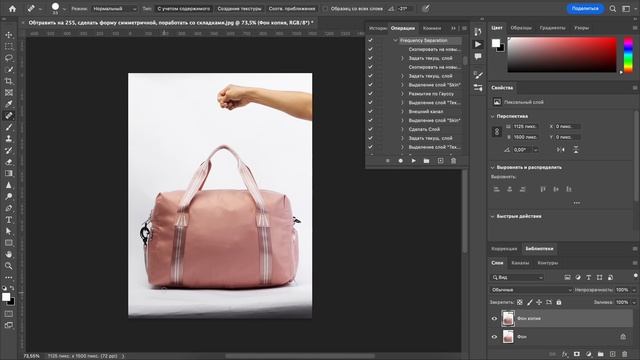
Task: Toggle checkmark for 'Сделать Слой' step
Action: pyautogui.click(x=371, y=129)
